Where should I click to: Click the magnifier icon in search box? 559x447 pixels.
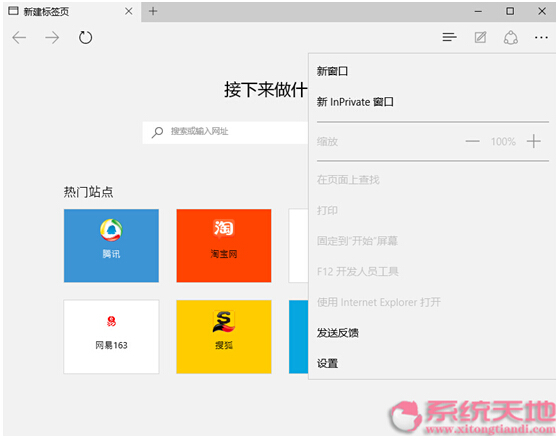coord(157,132)
